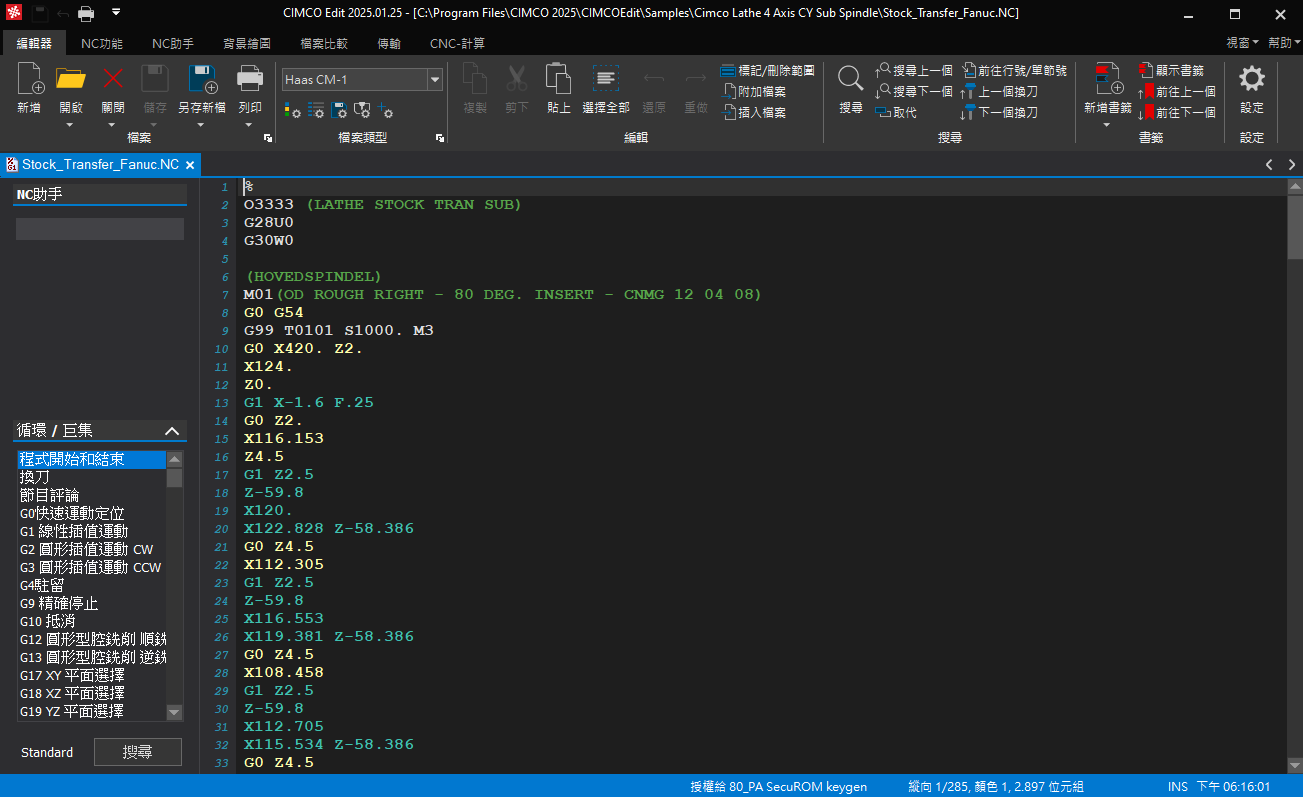Click 顯示書籤 (Show bookmarks)

1171,71
